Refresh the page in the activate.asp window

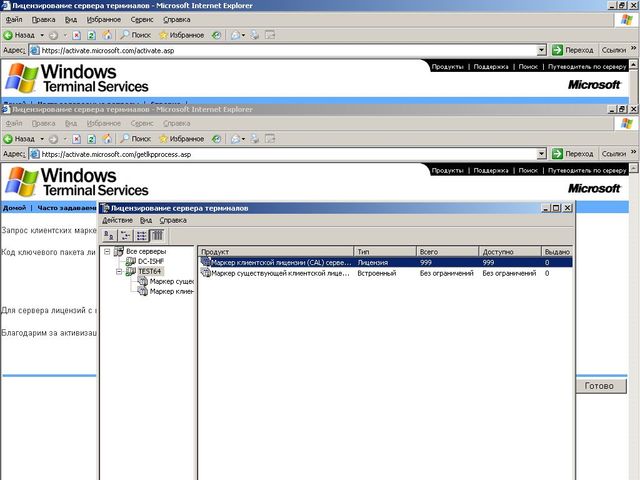91,35
